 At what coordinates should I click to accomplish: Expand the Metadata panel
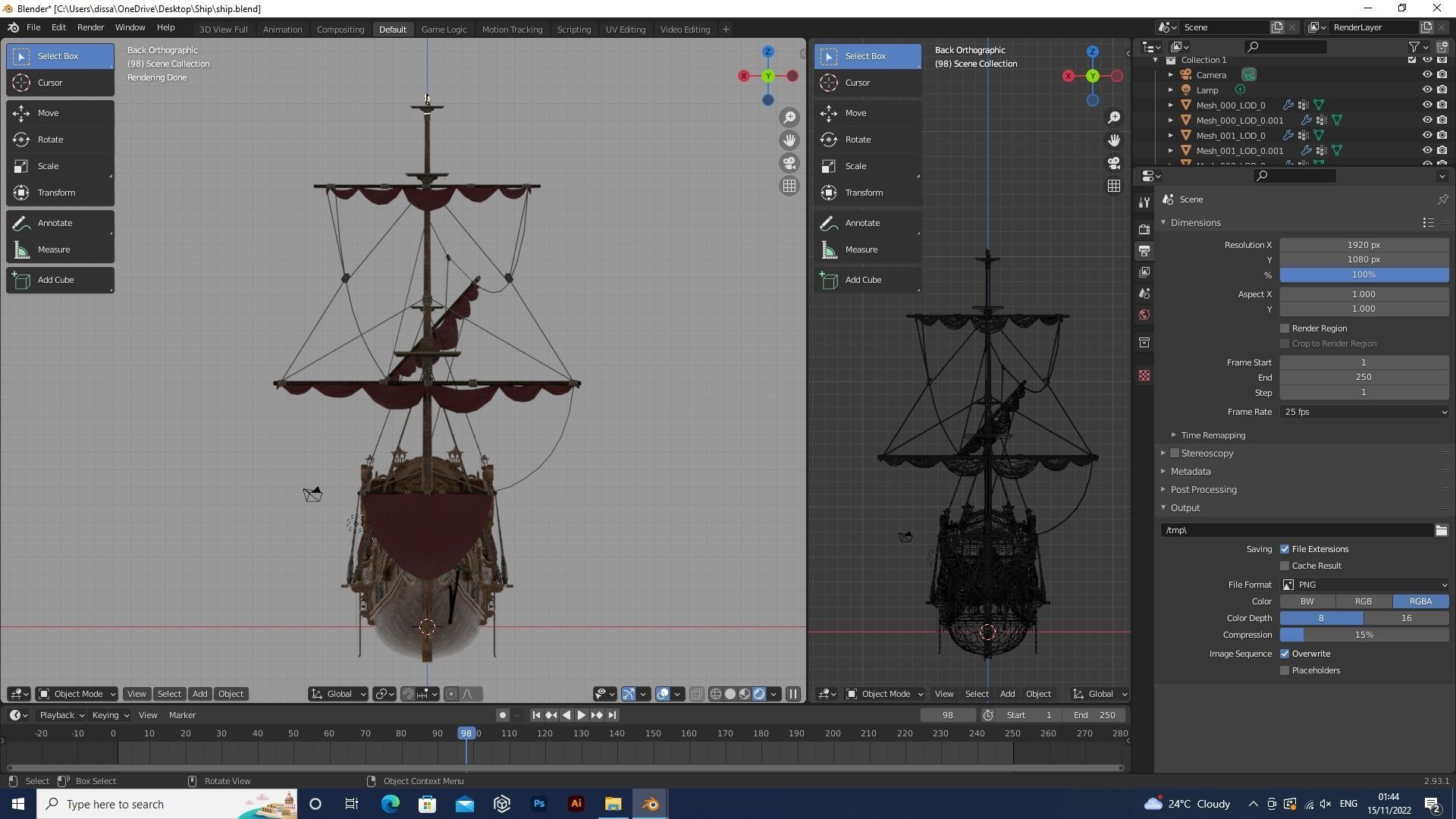[x=1163, y=472]
